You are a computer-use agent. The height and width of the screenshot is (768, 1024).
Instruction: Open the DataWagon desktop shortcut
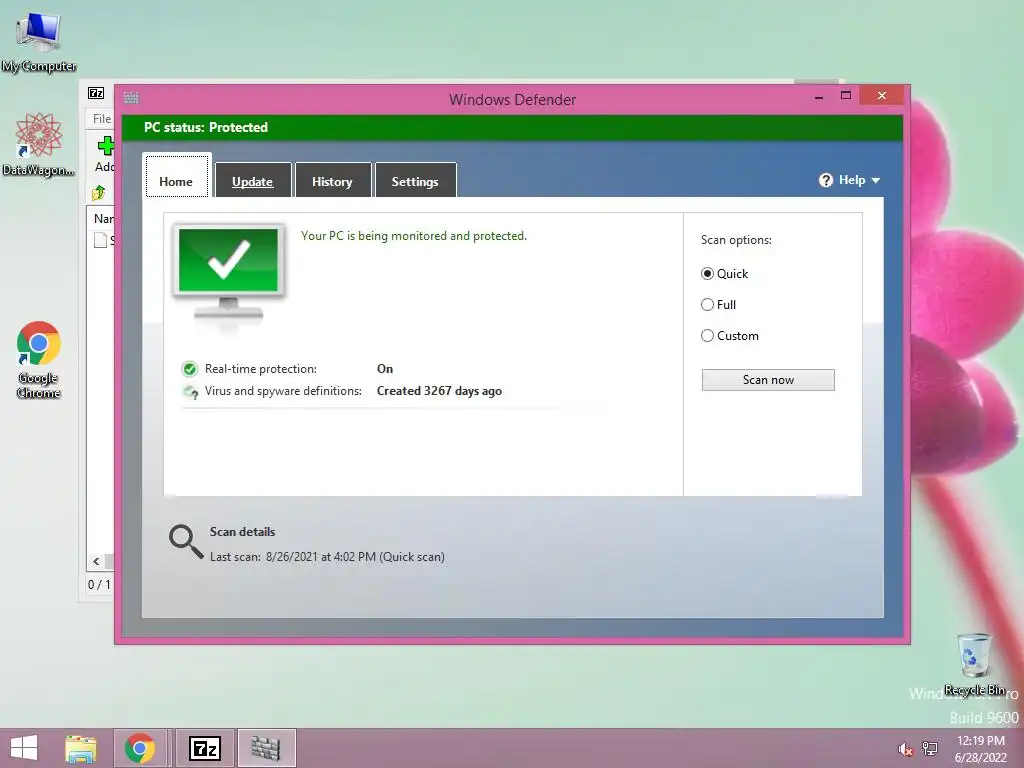[39, 144]
